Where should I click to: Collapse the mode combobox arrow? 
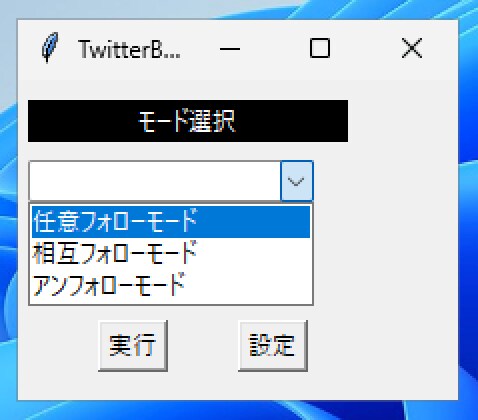click(x=297, y=181)
